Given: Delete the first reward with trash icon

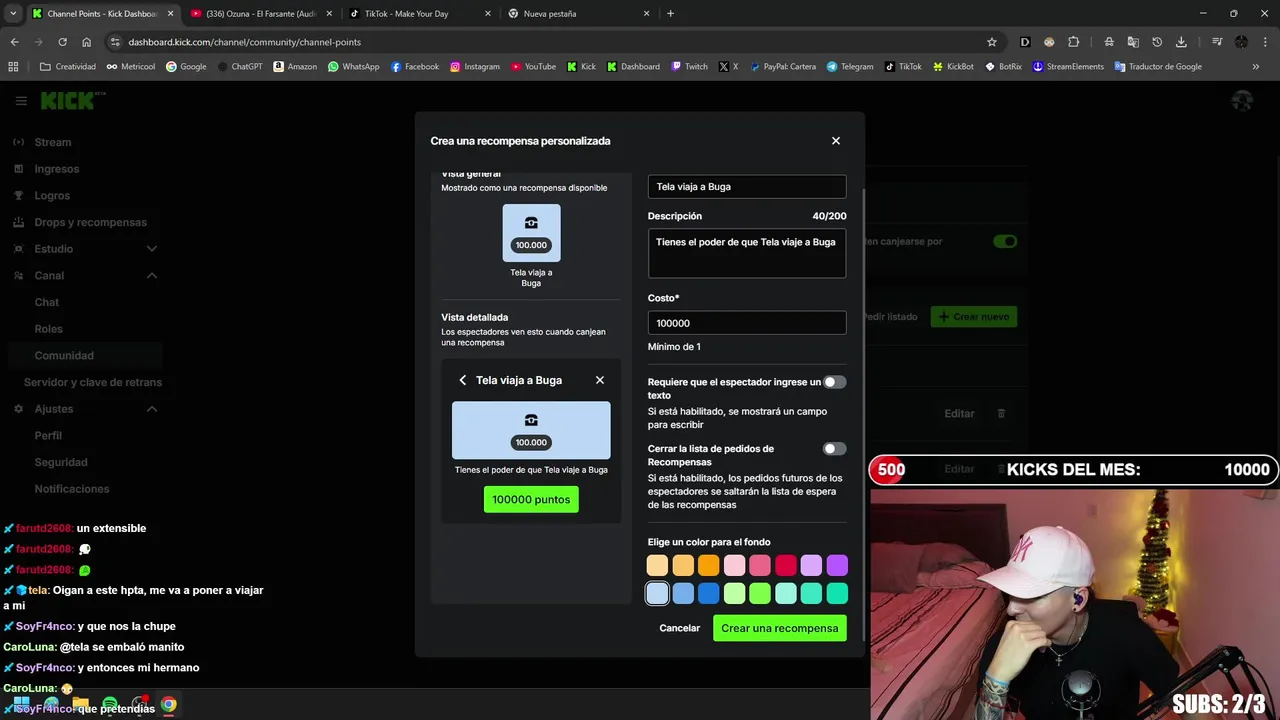Looking at the screenshot, I should [1001, 413].
